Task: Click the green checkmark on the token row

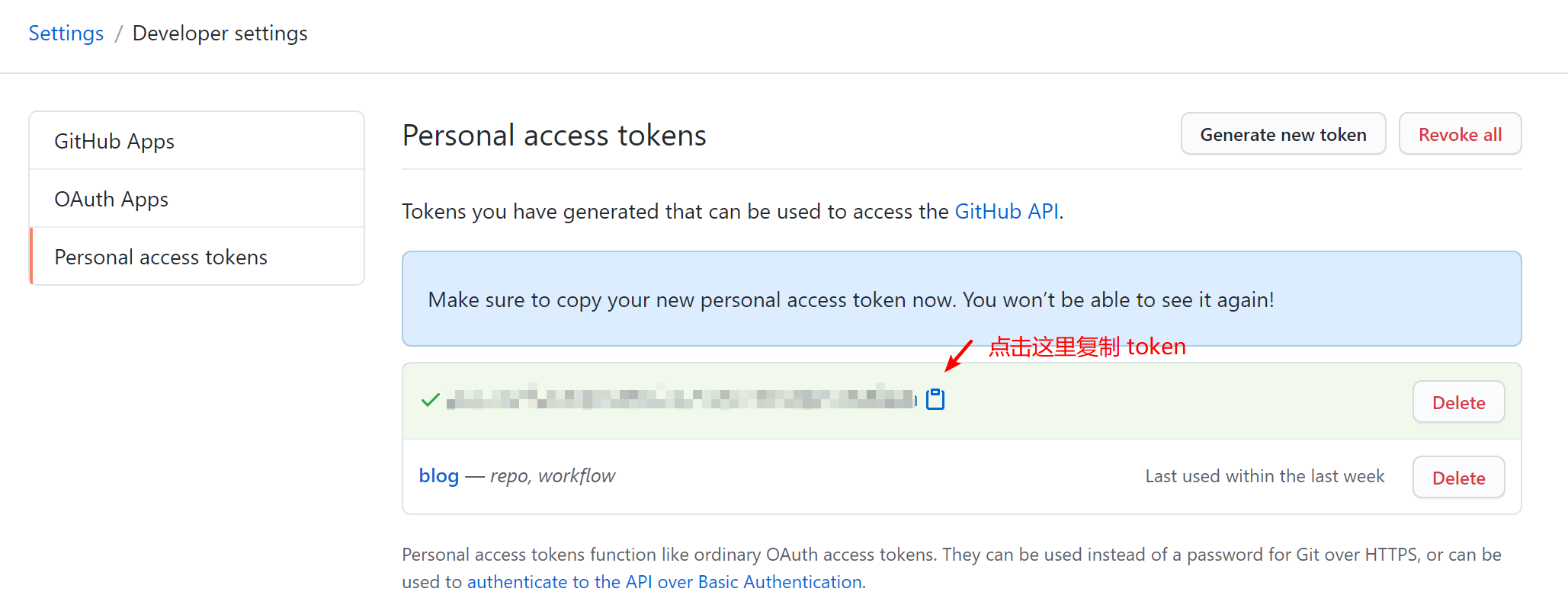Action: (430, 399)
